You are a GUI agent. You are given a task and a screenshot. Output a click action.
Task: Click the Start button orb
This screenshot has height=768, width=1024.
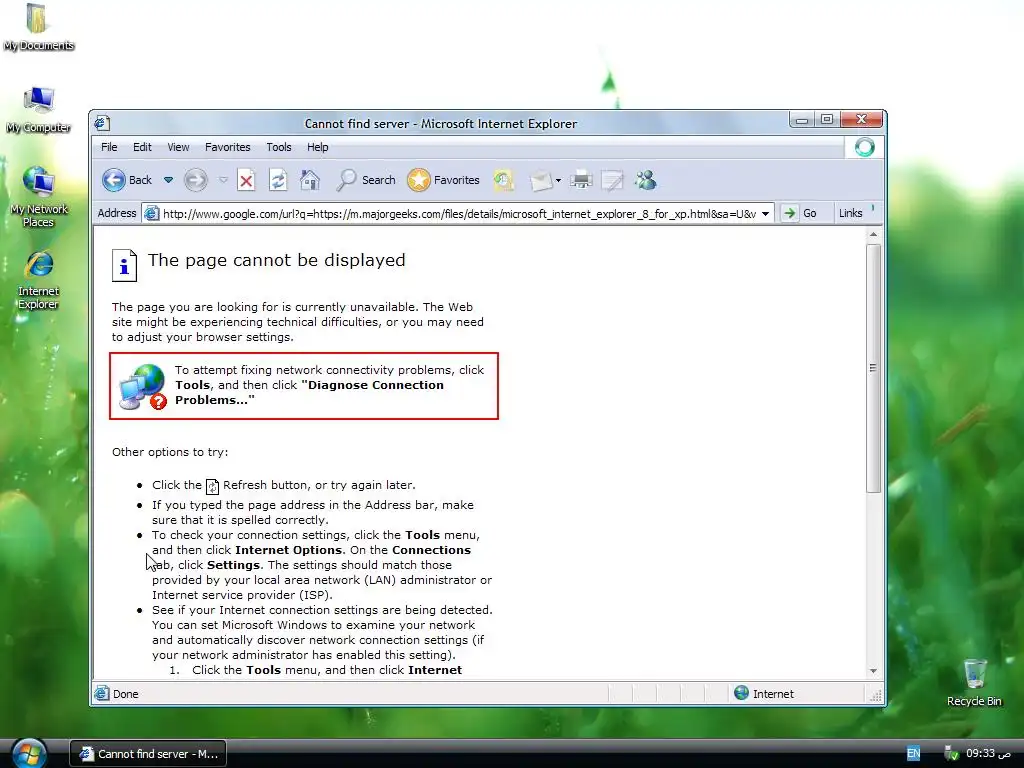[29, 753]
